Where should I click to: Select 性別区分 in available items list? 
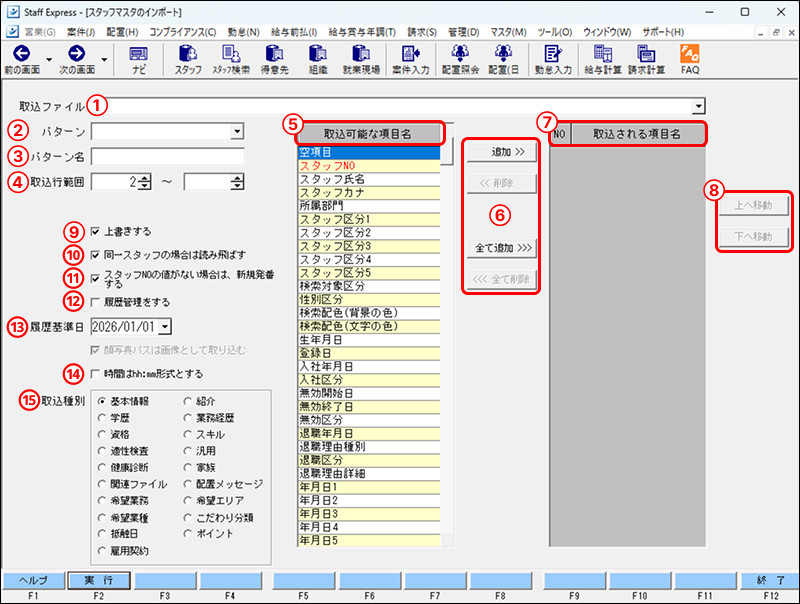(x=369, y=299)
